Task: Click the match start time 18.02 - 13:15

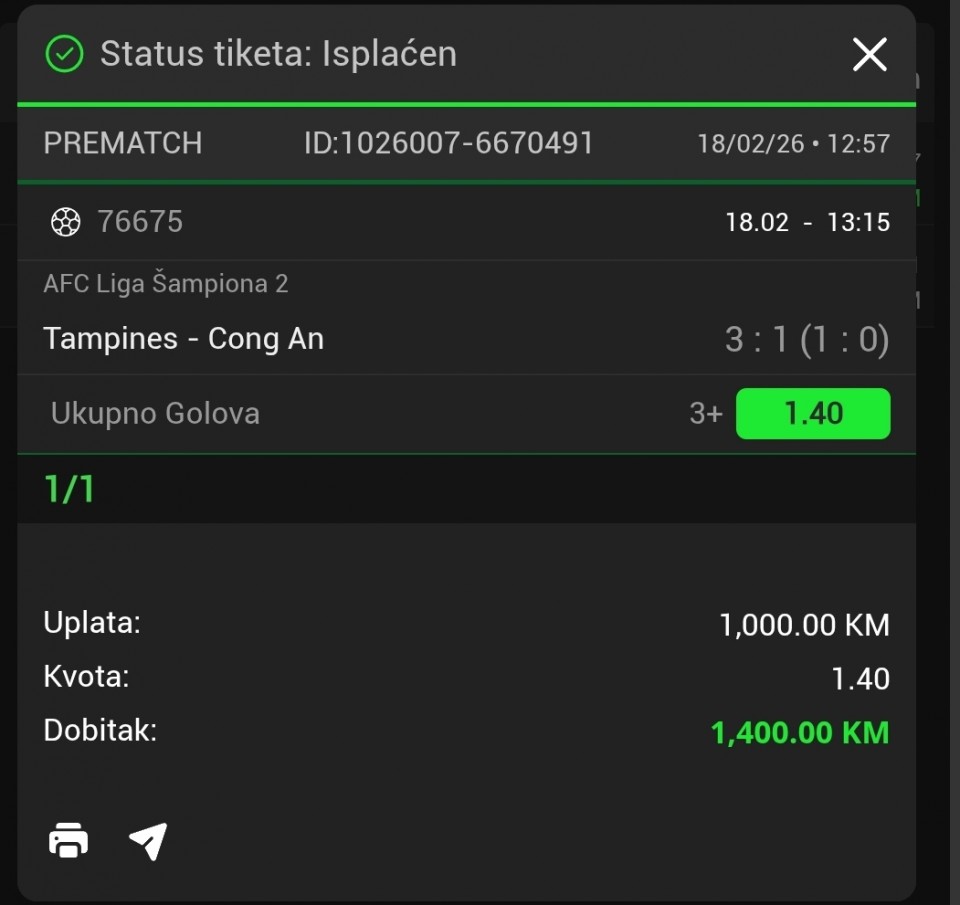Action: click(807, 222)
